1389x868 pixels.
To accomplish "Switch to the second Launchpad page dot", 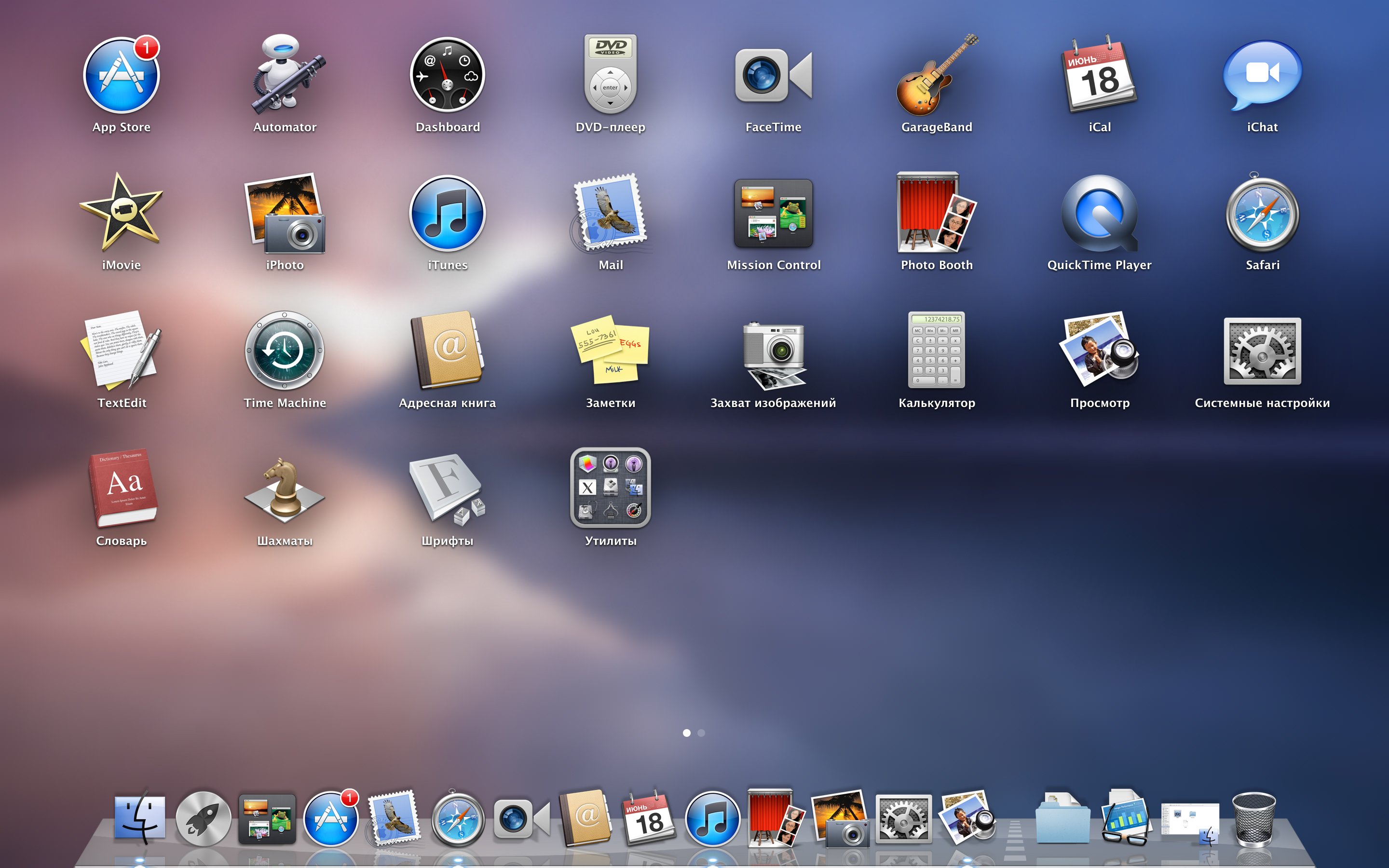I will pos(701,733).
